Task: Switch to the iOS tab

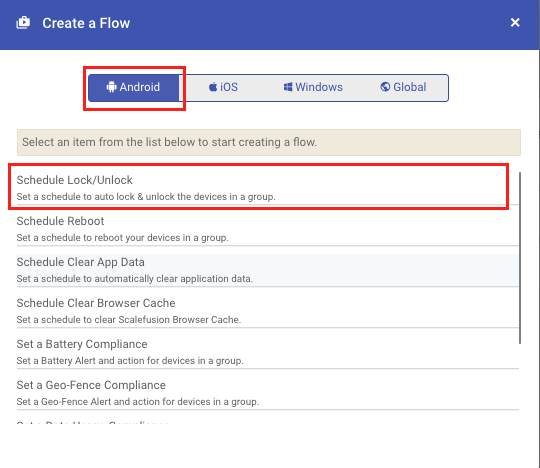Action: click(224, 88)
